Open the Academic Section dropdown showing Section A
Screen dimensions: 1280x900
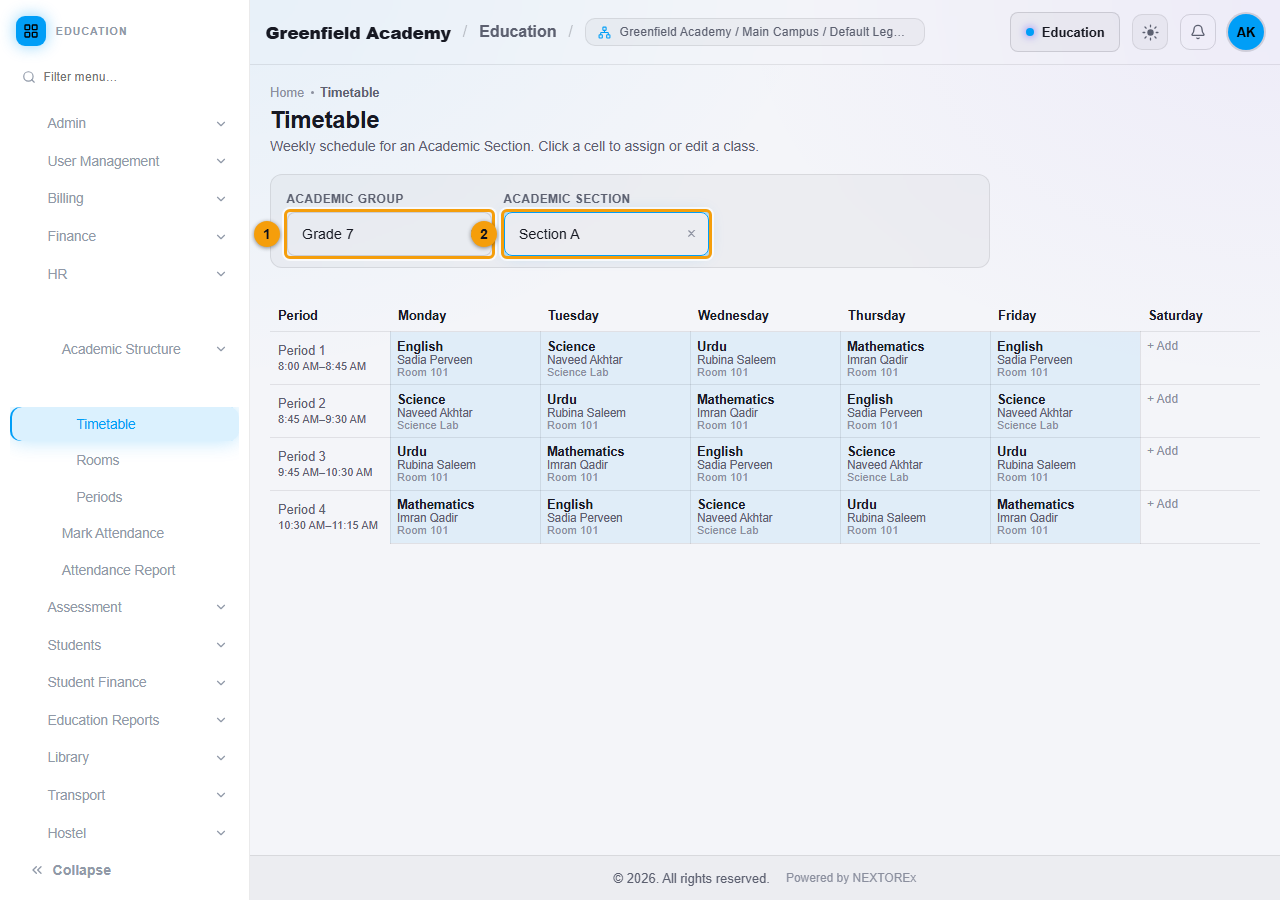tap(606, 234)
